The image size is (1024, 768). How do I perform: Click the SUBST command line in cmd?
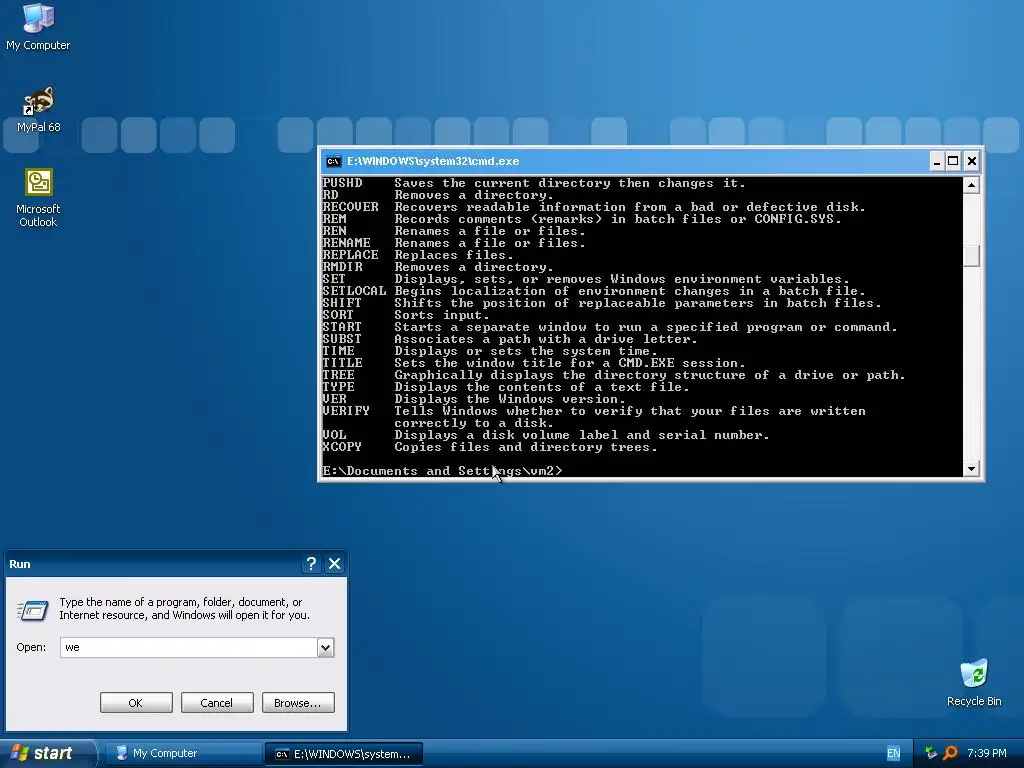[x=510, y=340]
